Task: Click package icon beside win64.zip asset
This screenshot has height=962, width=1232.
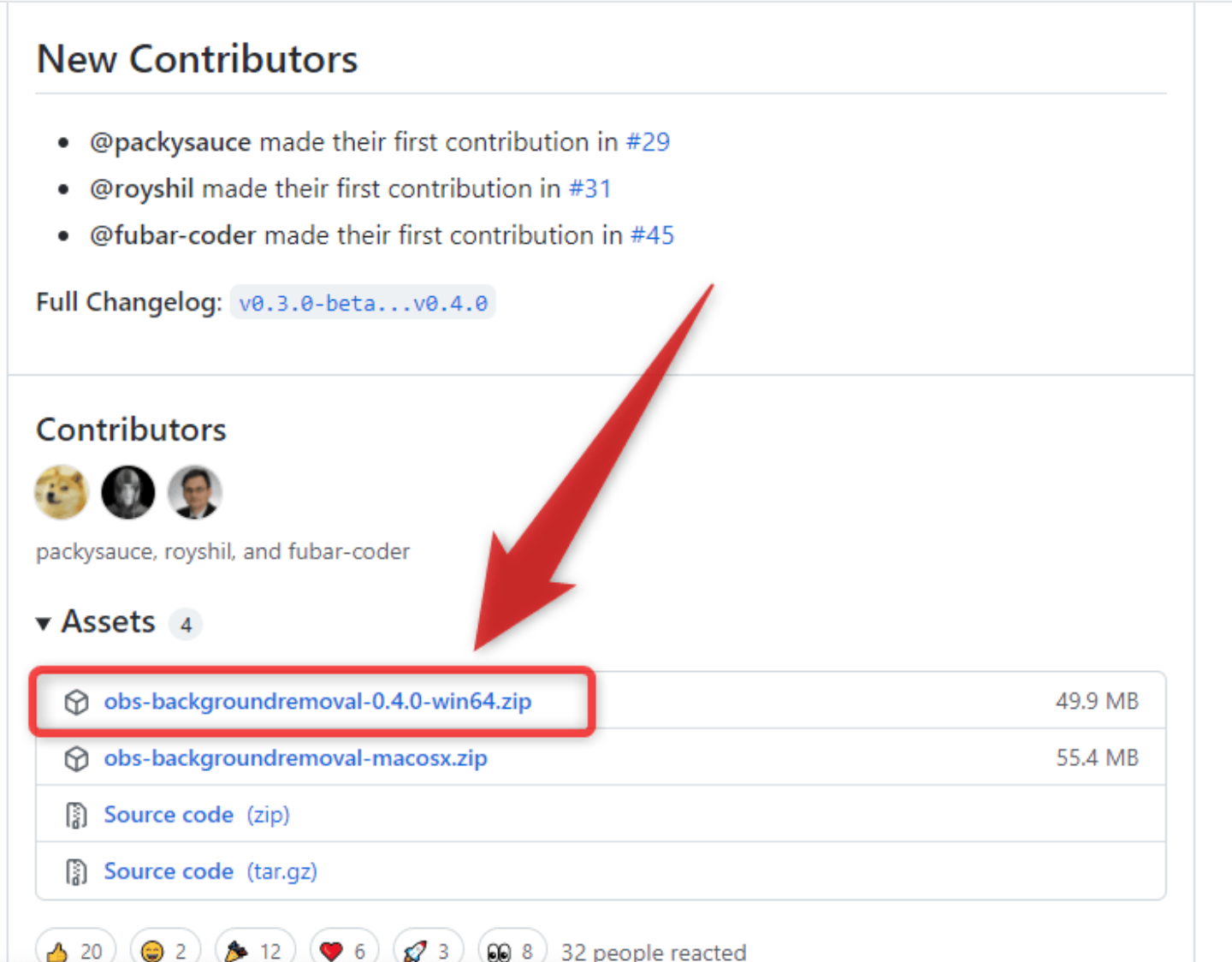Action: (77, 702)
